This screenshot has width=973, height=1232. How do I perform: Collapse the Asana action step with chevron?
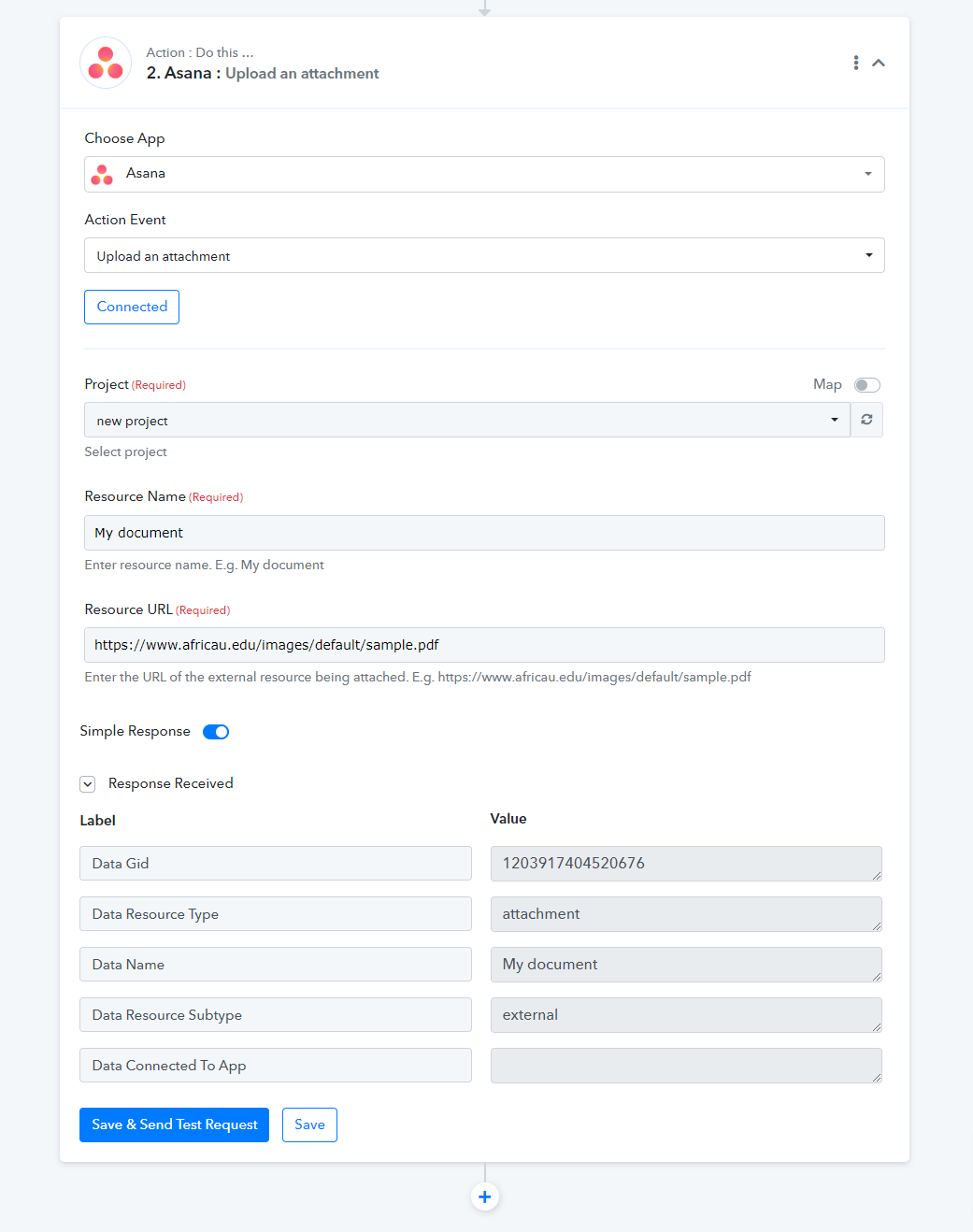[x=879, y=63]
